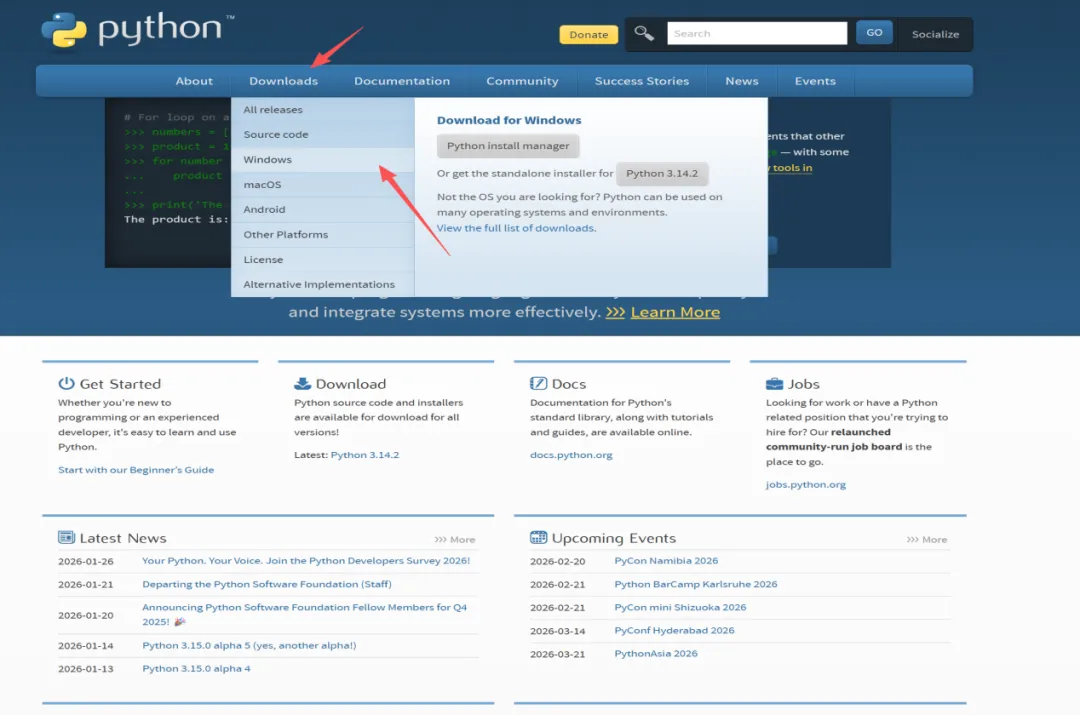This screenshot has height=715, width=1080.
Task: Select macOS in Downloads menu
Action: tap(322, 185)
